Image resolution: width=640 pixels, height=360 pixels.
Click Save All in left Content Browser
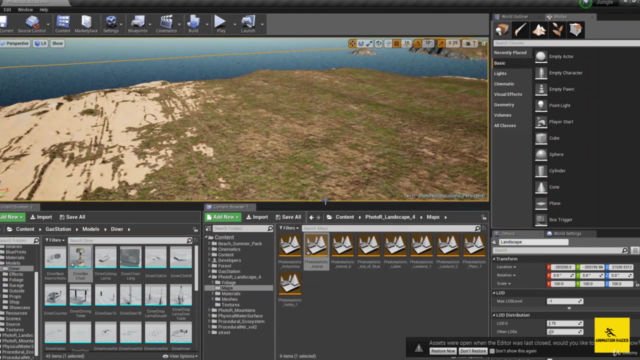point(72,217)
